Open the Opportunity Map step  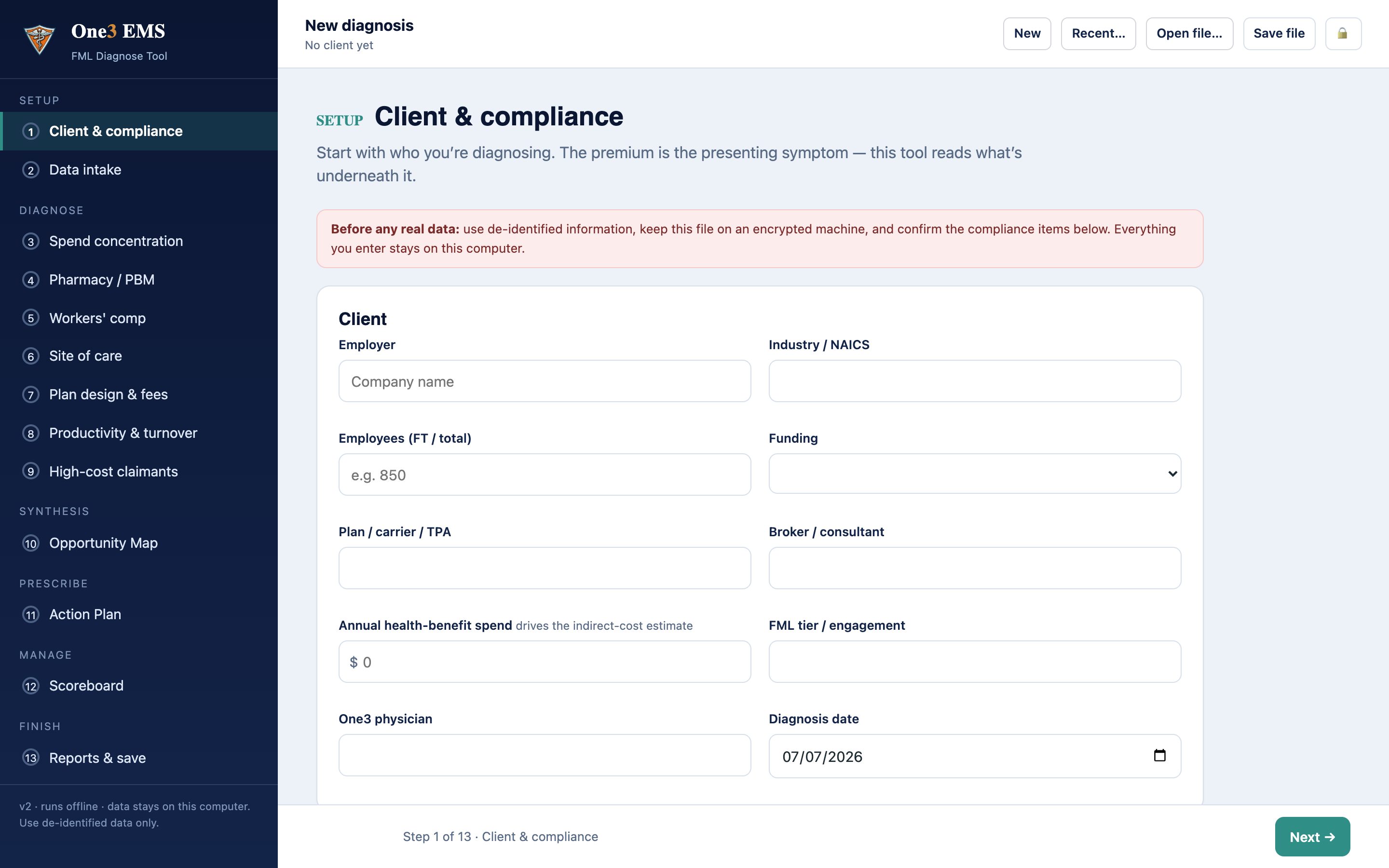coord(139,543)
